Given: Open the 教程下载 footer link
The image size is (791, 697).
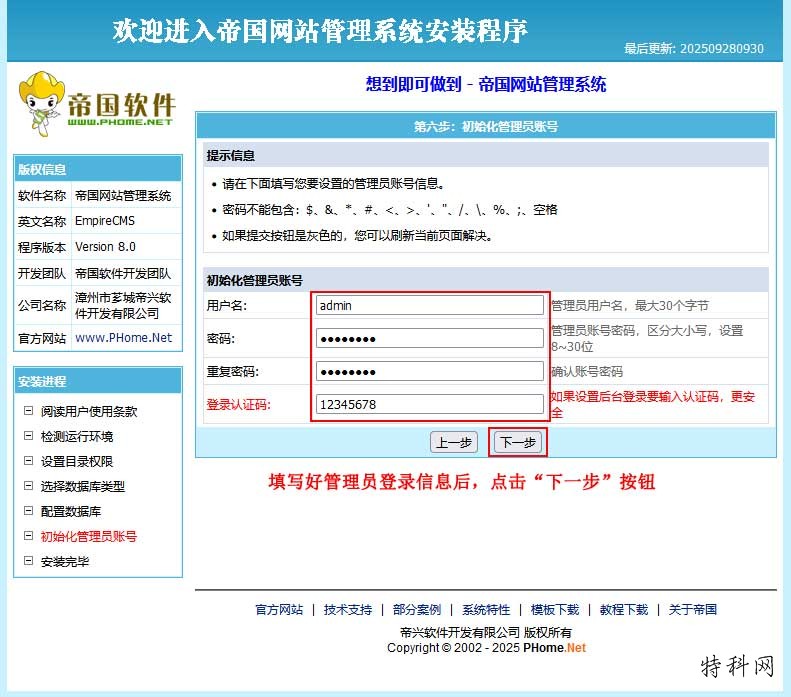Looking at the screenshot, I should click(x=624, y=610).
